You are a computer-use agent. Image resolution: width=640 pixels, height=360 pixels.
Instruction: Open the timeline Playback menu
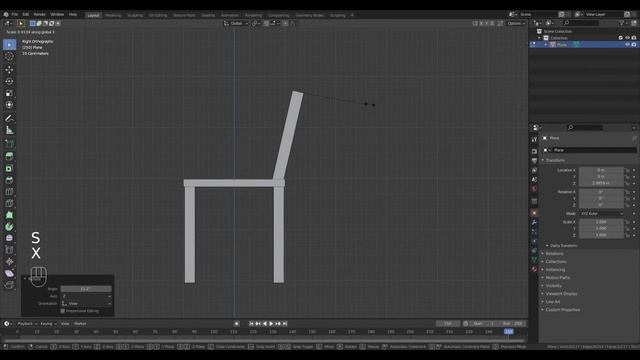pyautogui.click(x=27, y=324)
